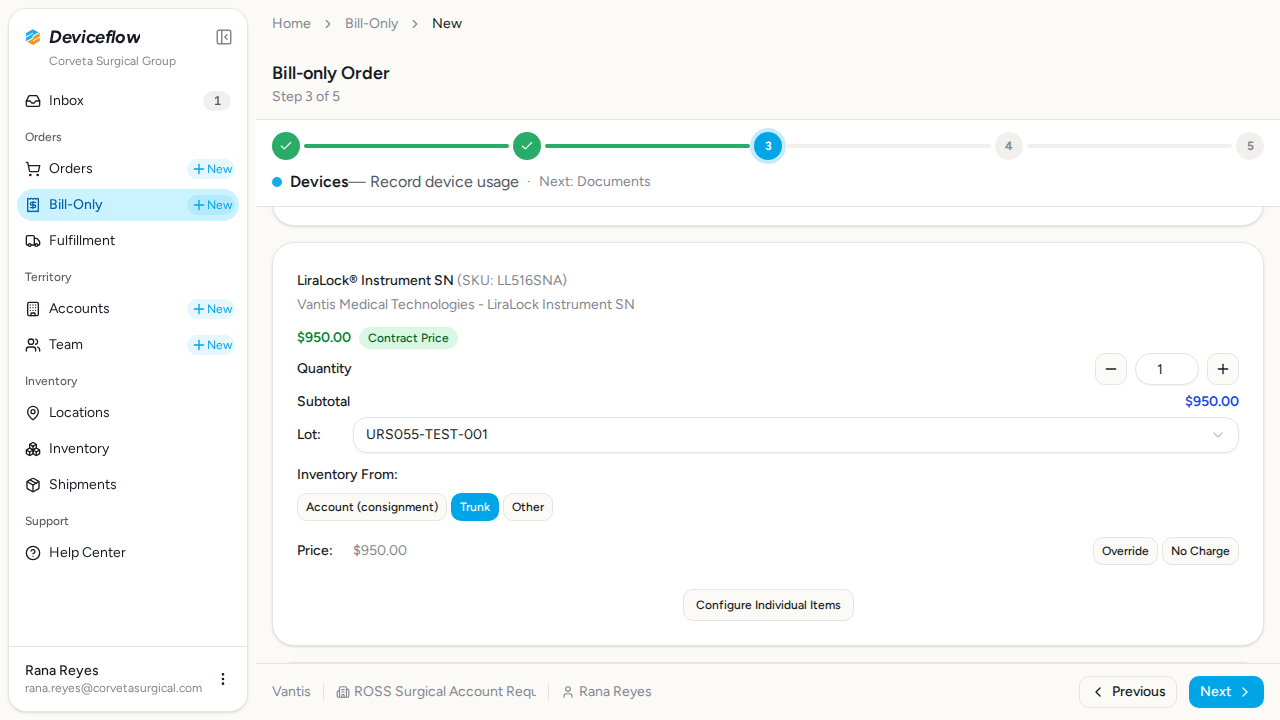Click the Accounts building icon
This screenshot has height=720, width=1280.
point(33,309)
